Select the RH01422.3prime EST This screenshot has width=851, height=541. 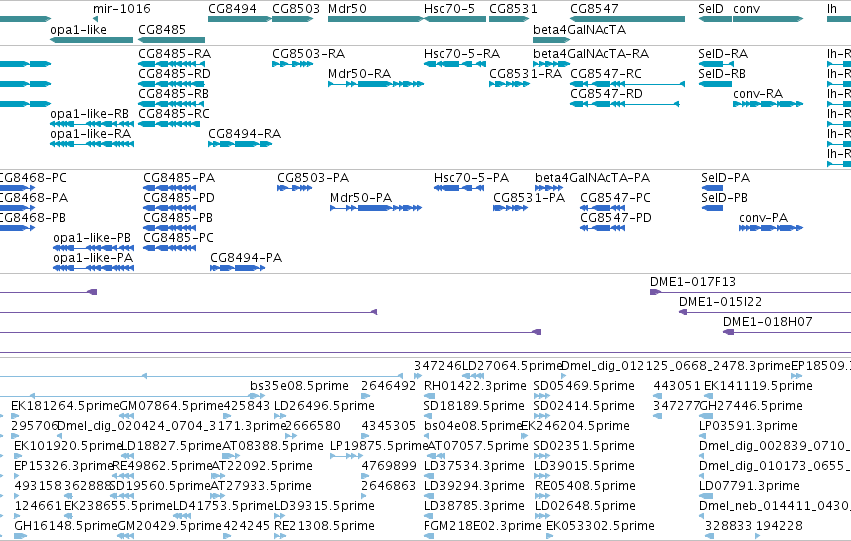[429, 396]
